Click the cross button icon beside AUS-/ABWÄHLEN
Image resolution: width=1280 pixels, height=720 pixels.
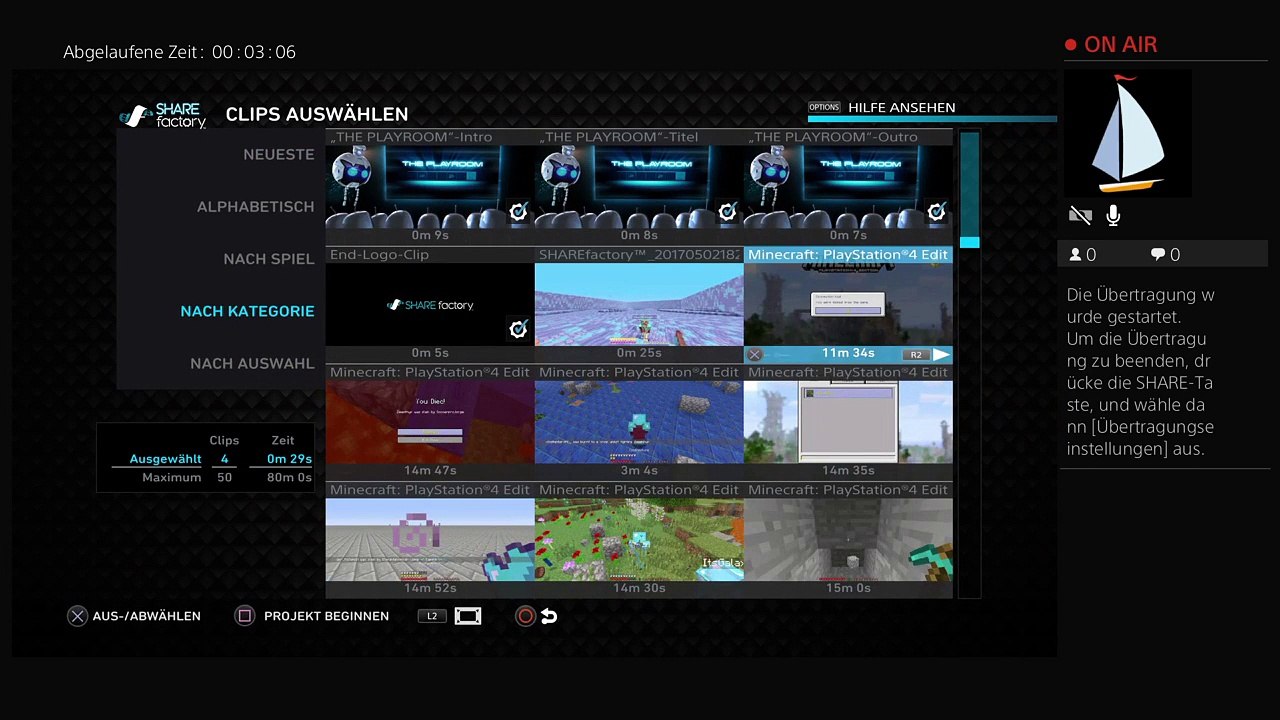pos(77,616)
